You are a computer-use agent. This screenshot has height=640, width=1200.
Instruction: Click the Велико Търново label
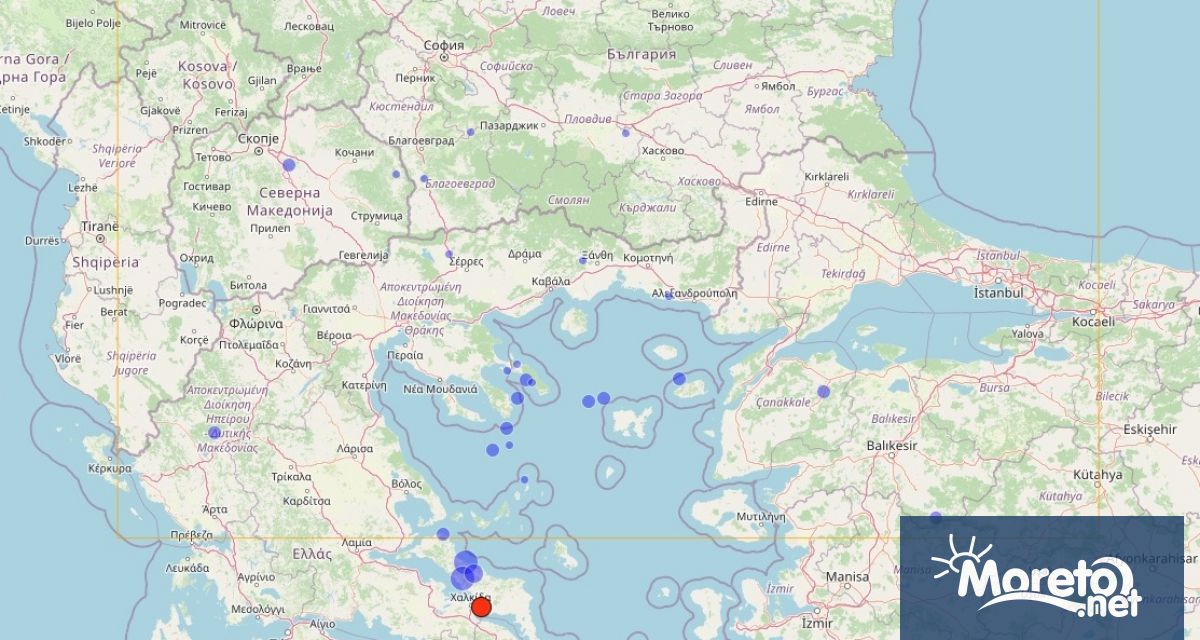pos(670,22)
